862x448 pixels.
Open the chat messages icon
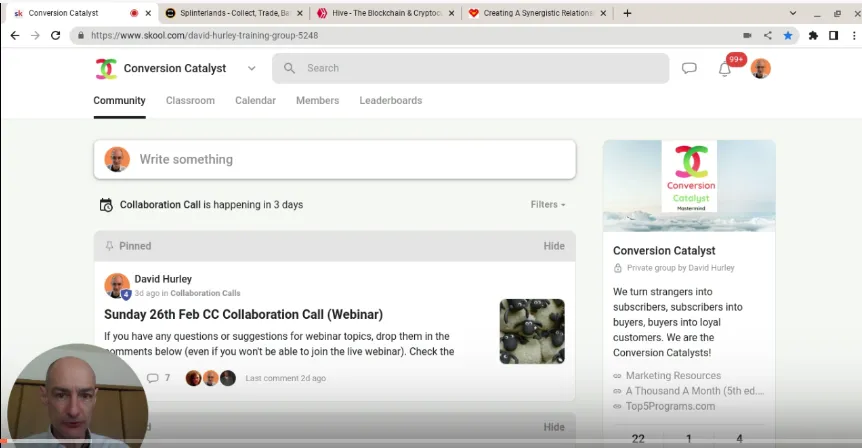(689, 68)
